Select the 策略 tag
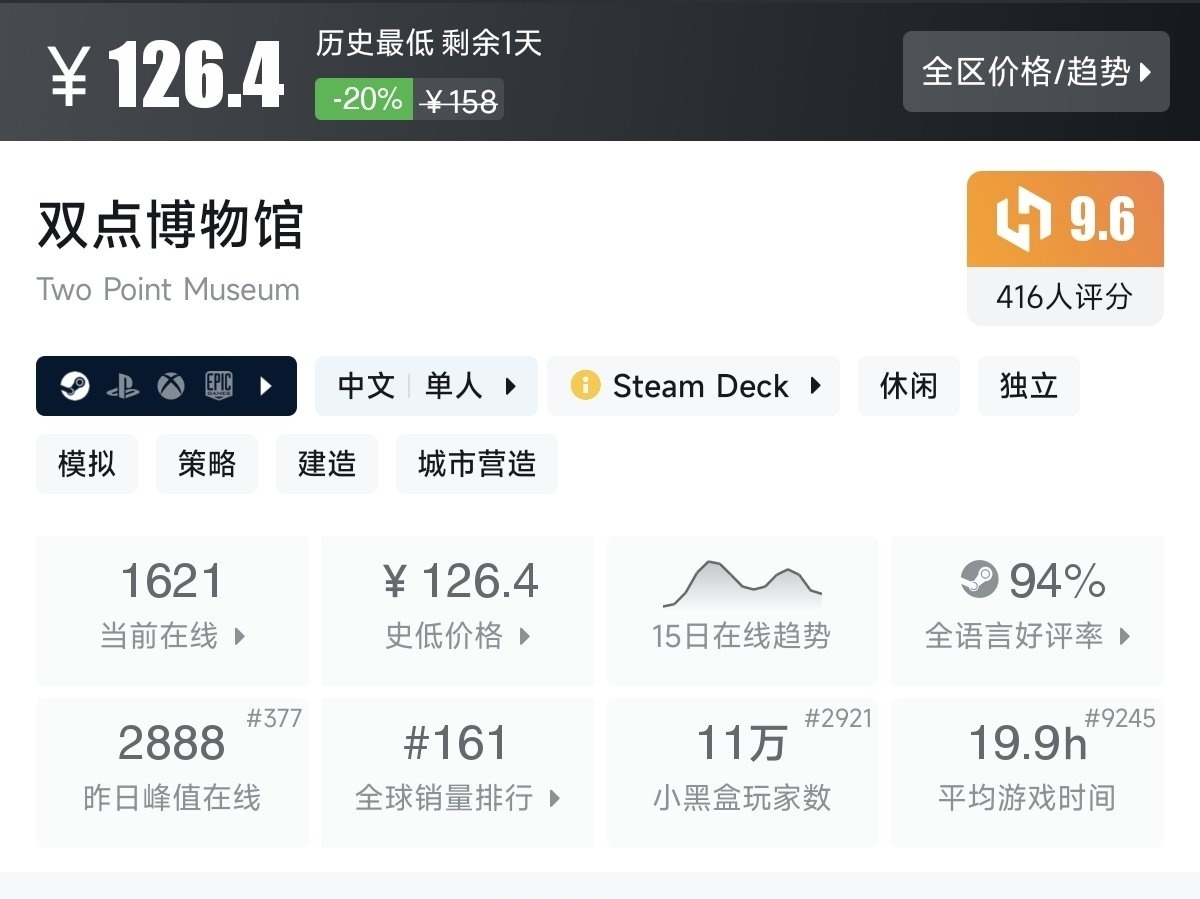 (207, 464)
